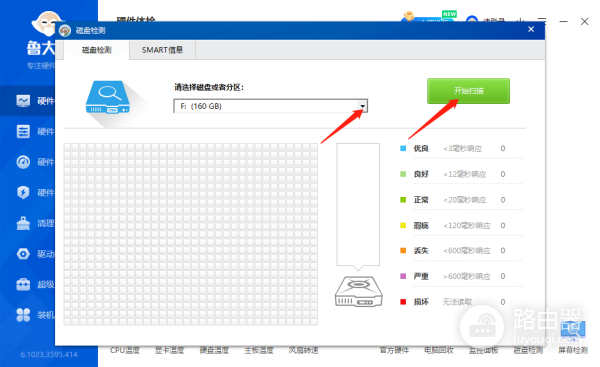This screenshot has width=600, height=367.
Task: Click the light green 良好 legend swatch
Action: 403,174
